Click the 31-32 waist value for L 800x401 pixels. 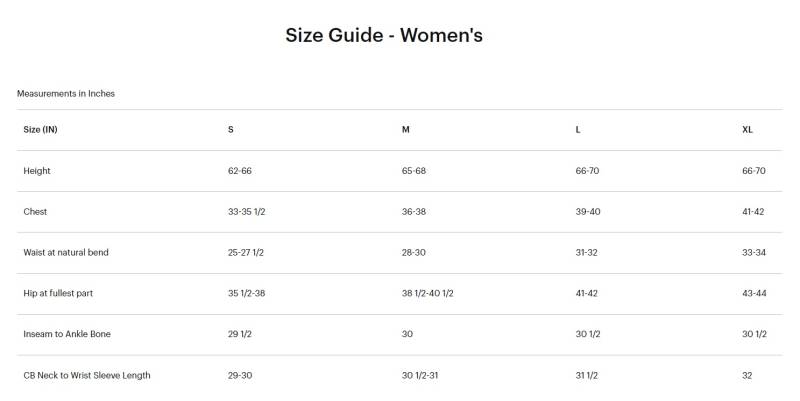tap(587, 253)
